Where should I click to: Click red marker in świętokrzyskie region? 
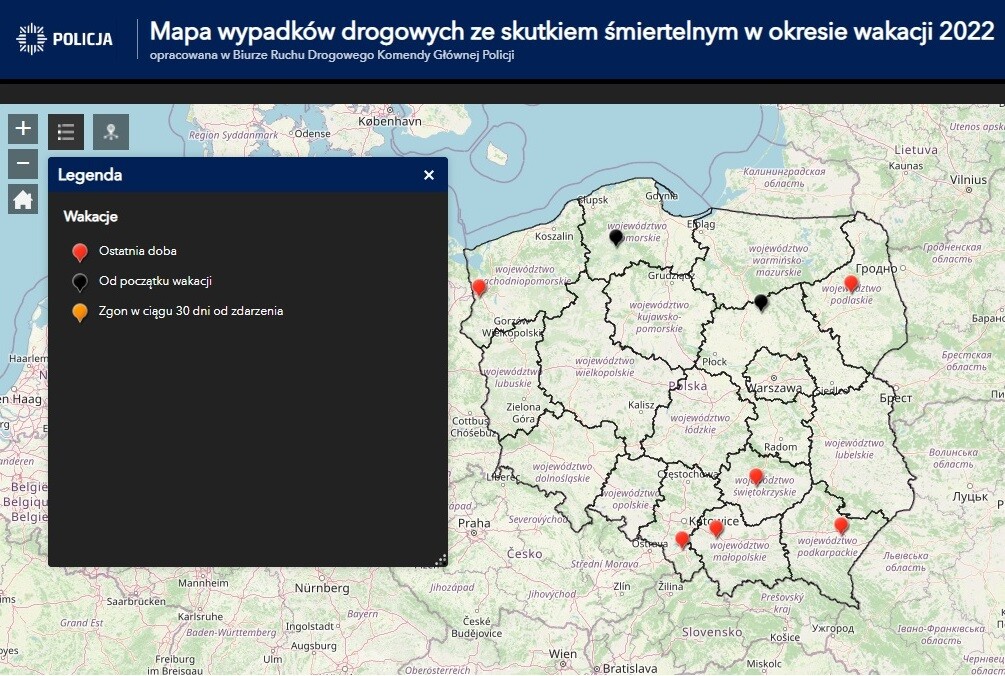pos(756,477)
